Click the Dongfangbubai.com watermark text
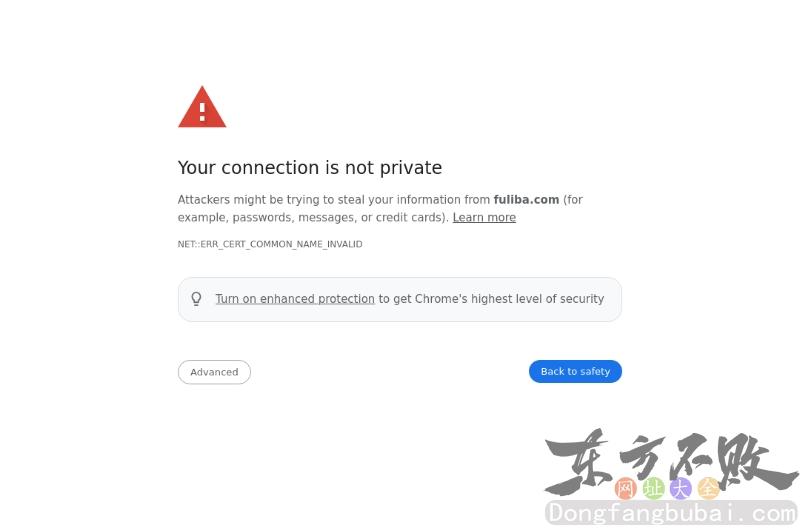This screenshot has width=800, height=528. tap(671, 513)
